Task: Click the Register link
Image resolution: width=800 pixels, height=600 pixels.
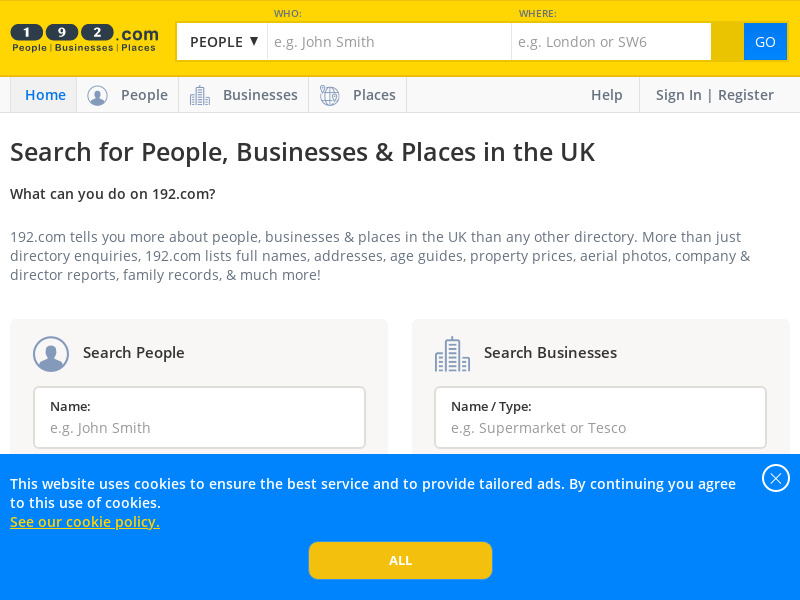Action: tap(746, 94)
